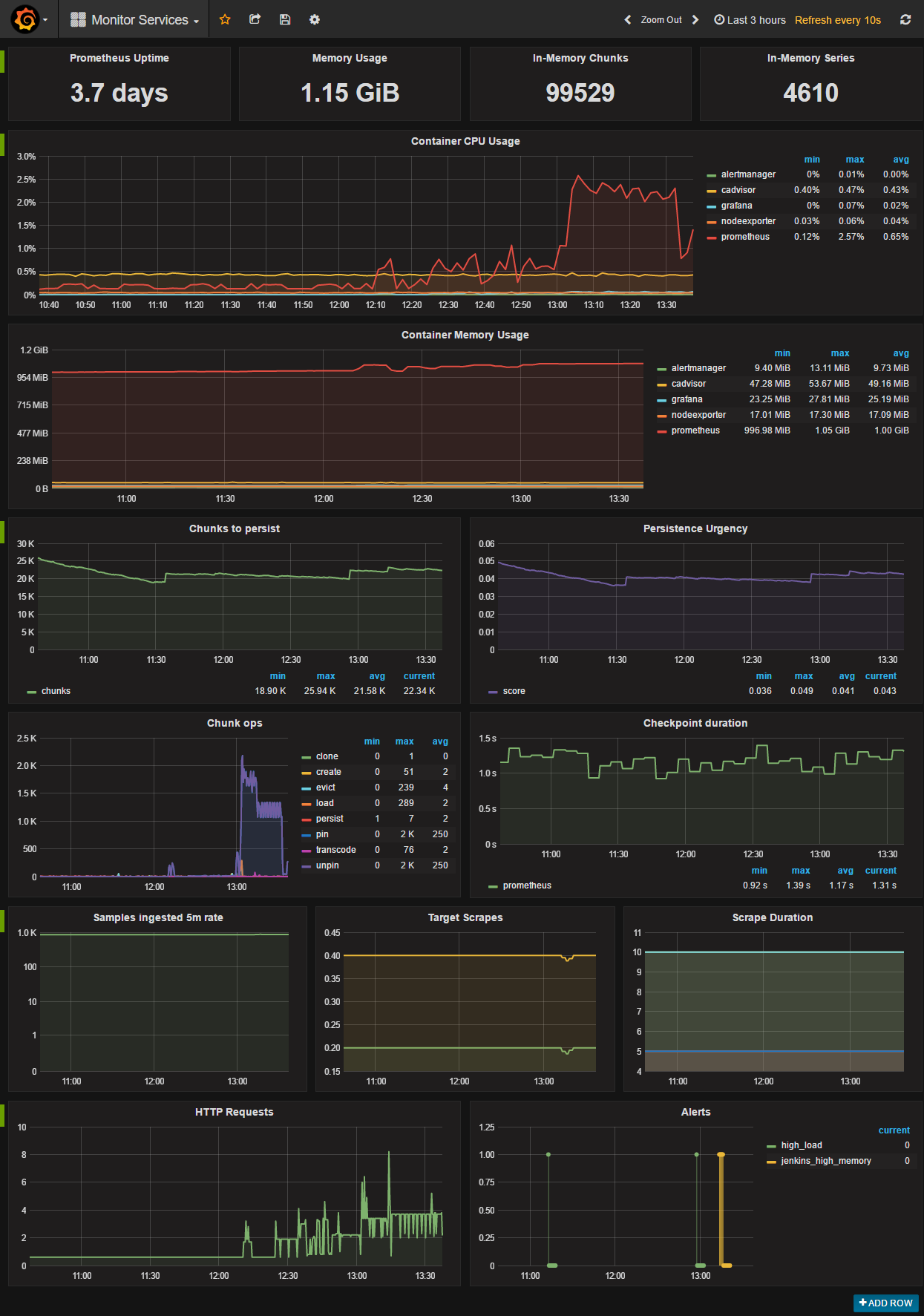Shift time range back with left arrow

(628, 20)
